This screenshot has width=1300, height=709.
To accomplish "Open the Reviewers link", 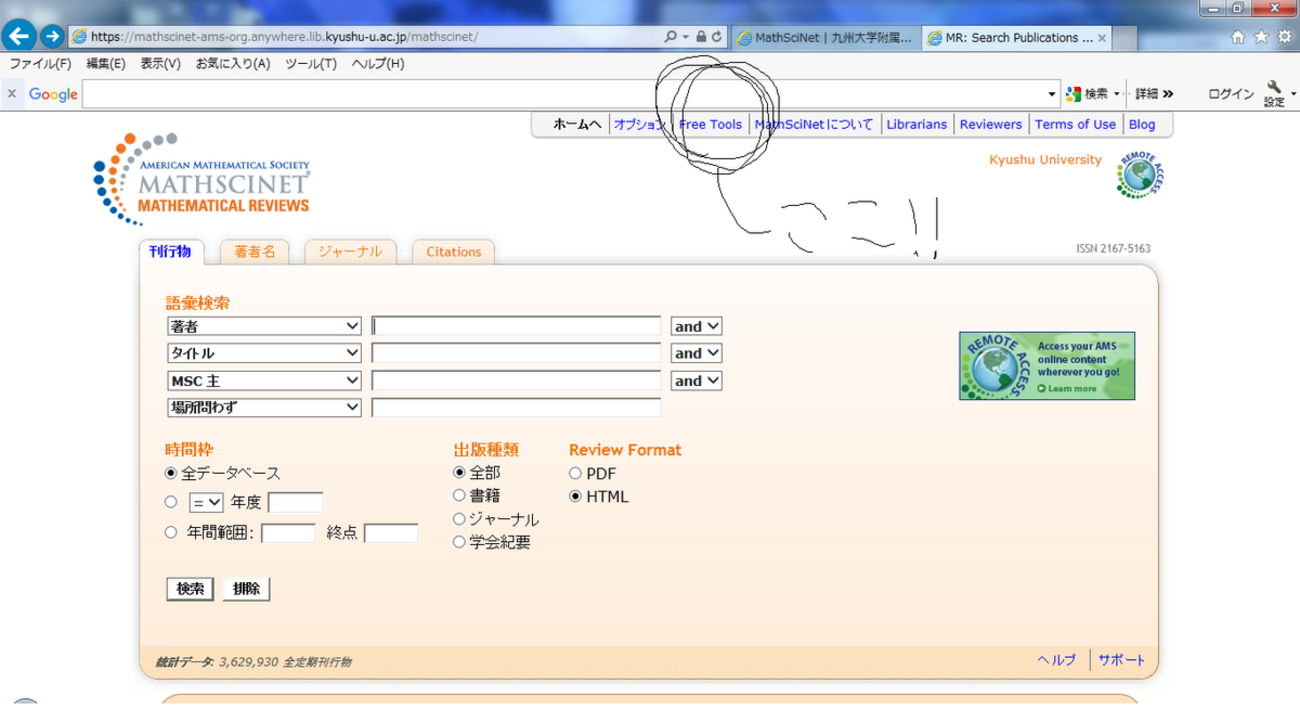I will pos(991,125).
